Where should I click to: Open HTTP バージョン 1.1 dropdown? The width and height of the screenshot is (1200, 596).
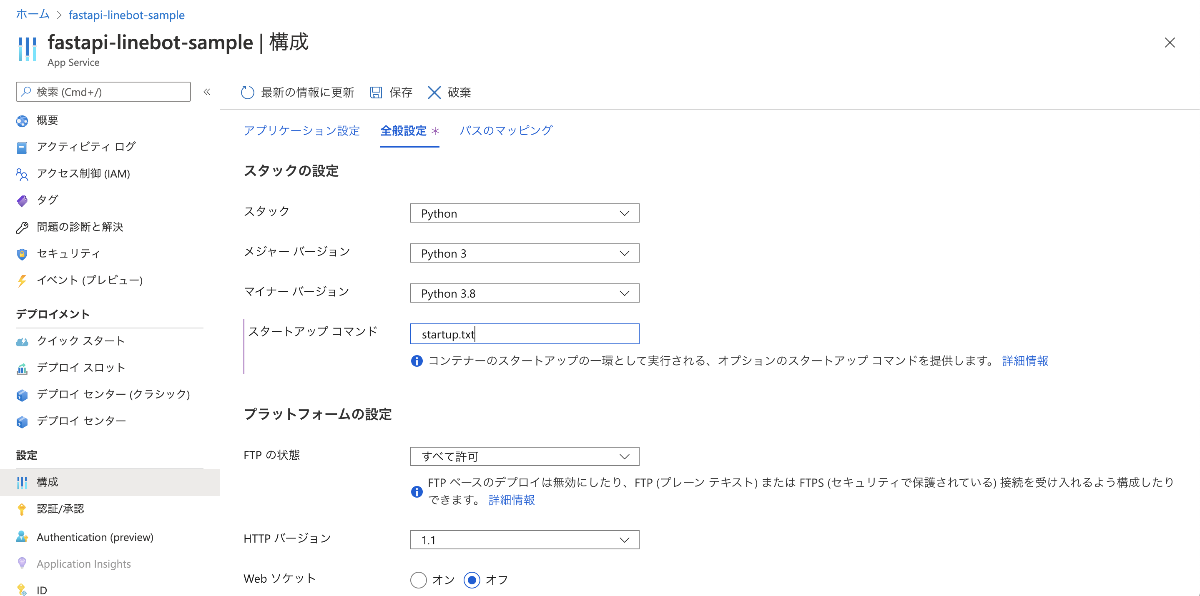525,540
